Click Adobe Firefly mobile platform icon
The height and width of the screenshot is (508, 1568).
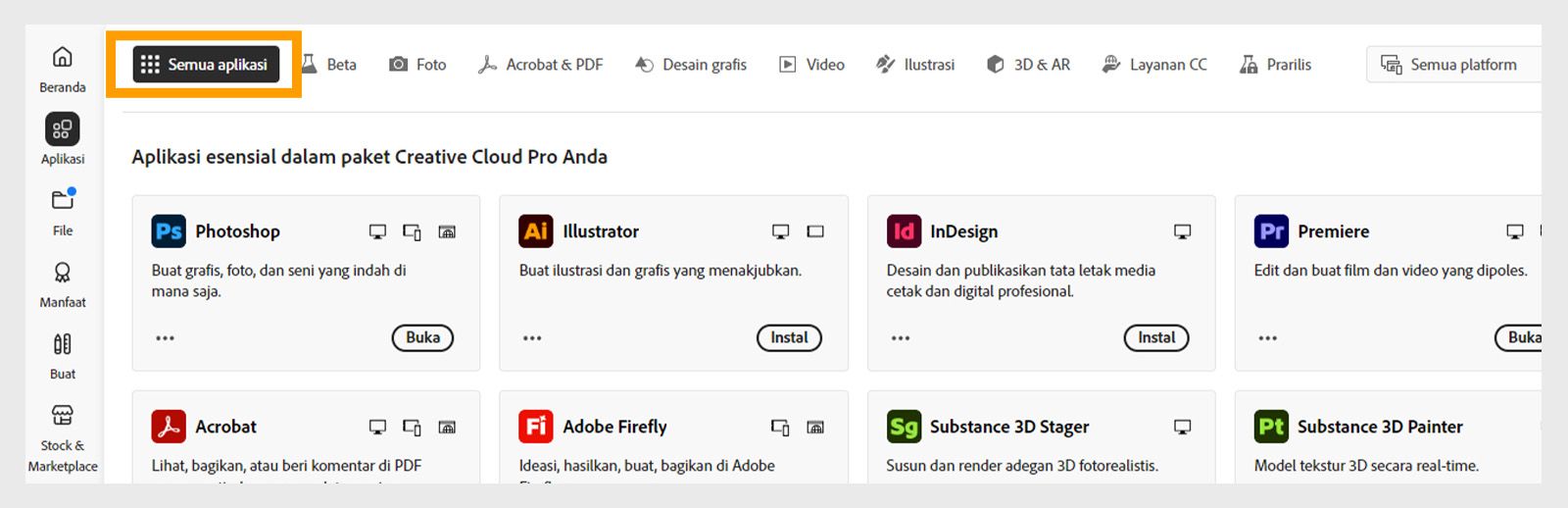780,428
